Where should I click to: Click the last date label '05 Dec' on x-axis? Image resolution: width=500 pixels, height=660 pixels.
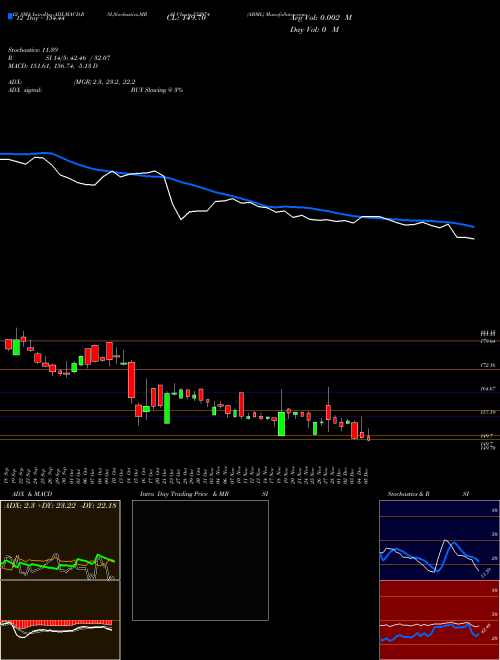tap(367, 475)
